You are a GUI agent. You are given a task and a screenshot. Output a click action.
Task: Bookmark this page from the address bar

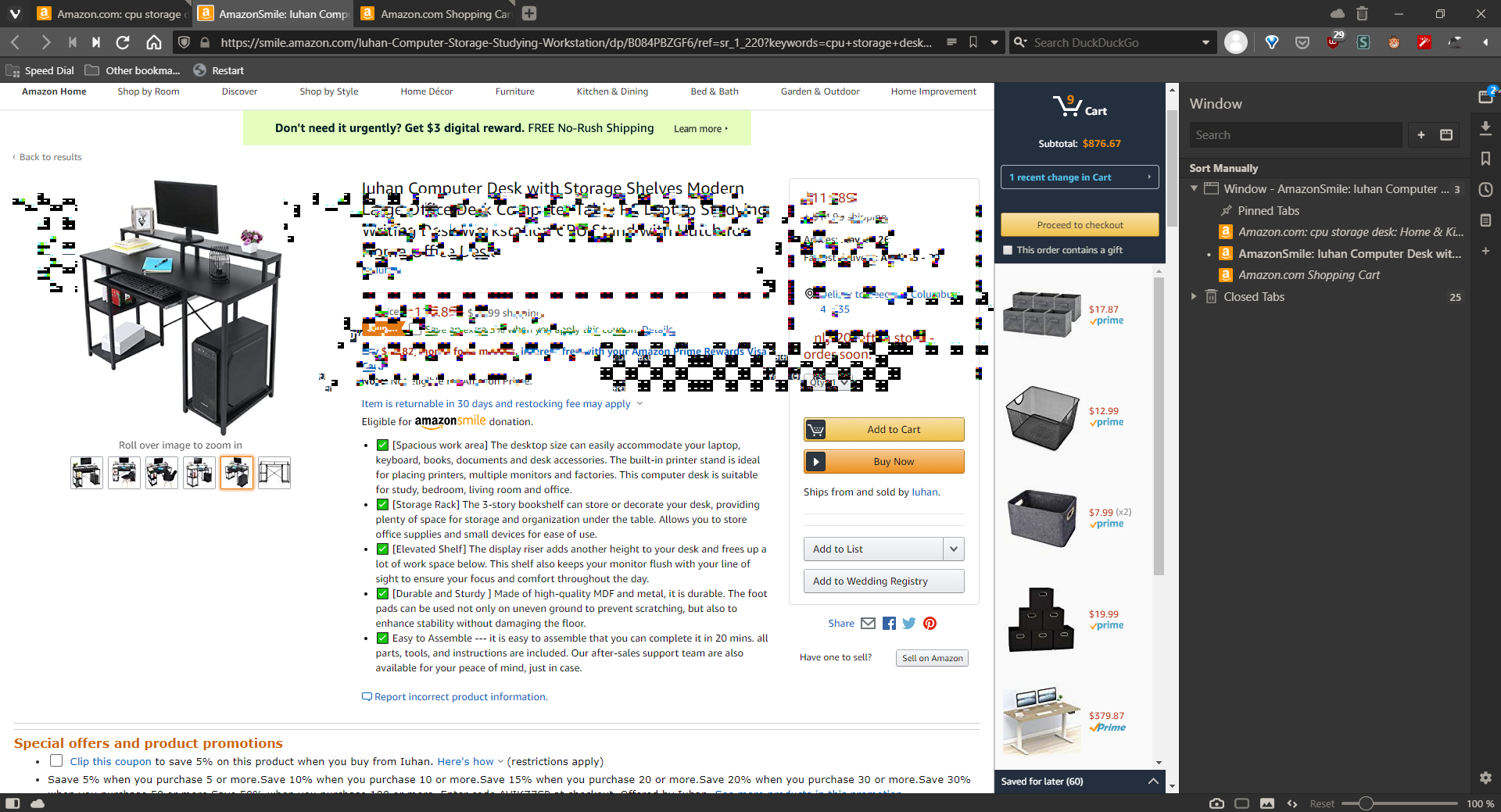coord(973,42)
